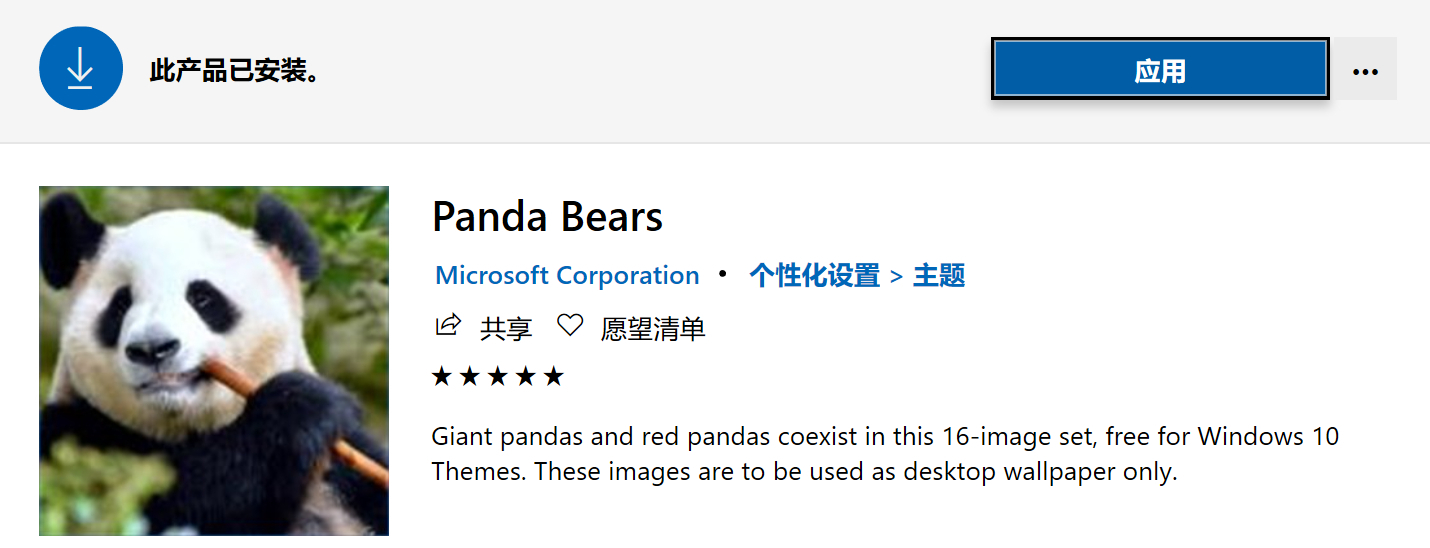Click the second rating star

coord(470,376)
